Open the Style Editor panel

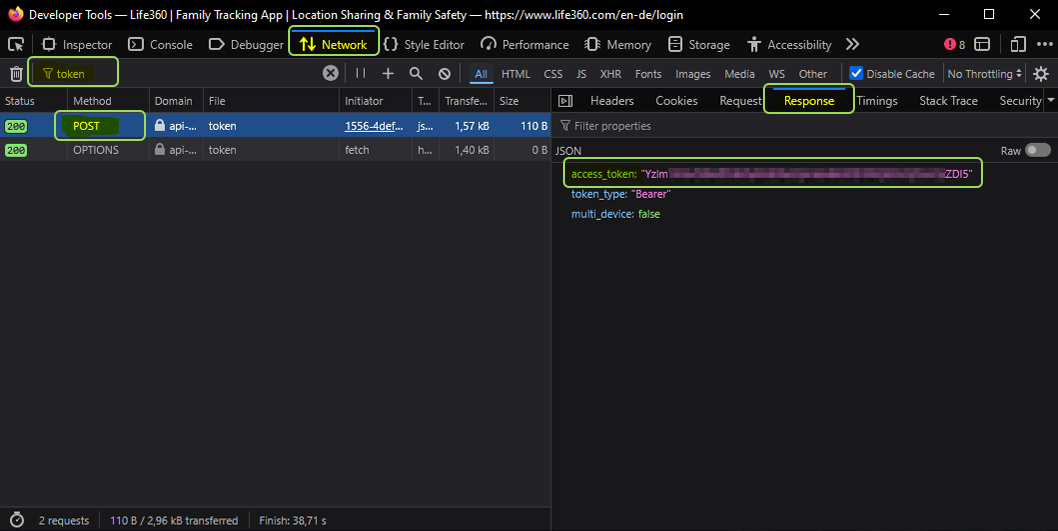424,45
